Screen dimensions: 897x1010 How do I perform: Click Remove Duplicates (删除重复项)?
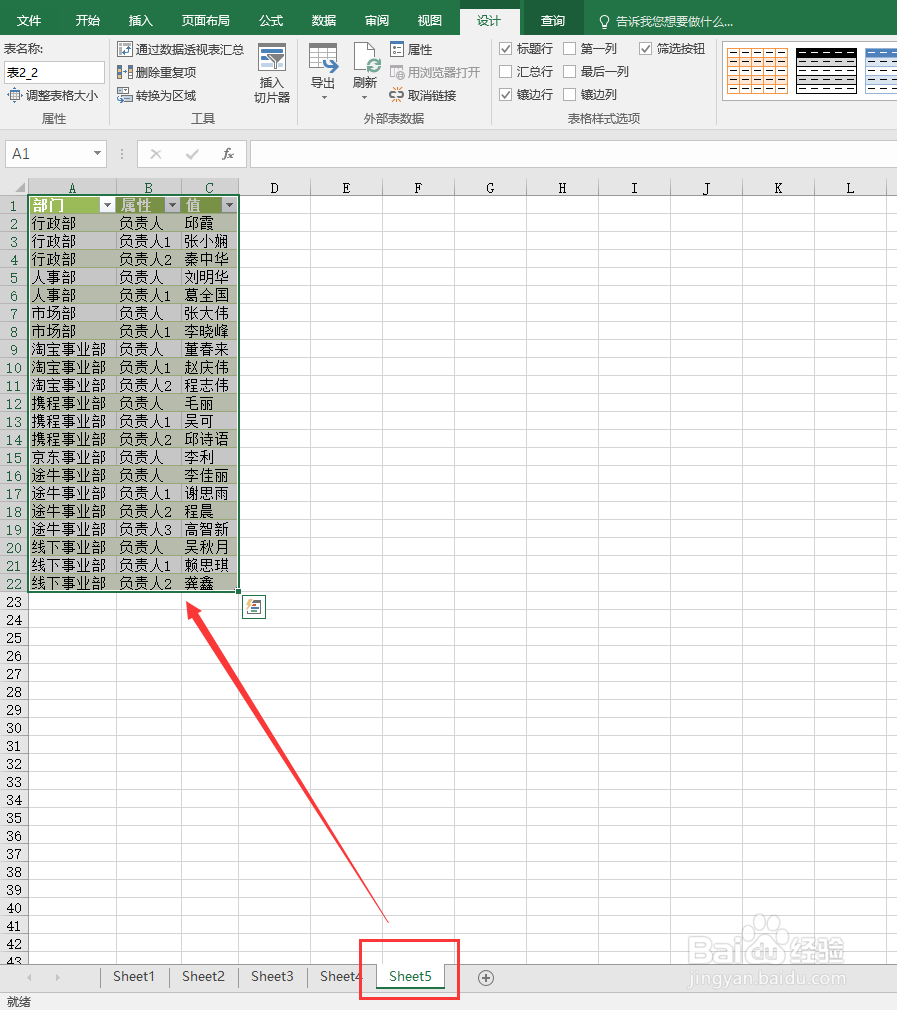tap(156, 72)
